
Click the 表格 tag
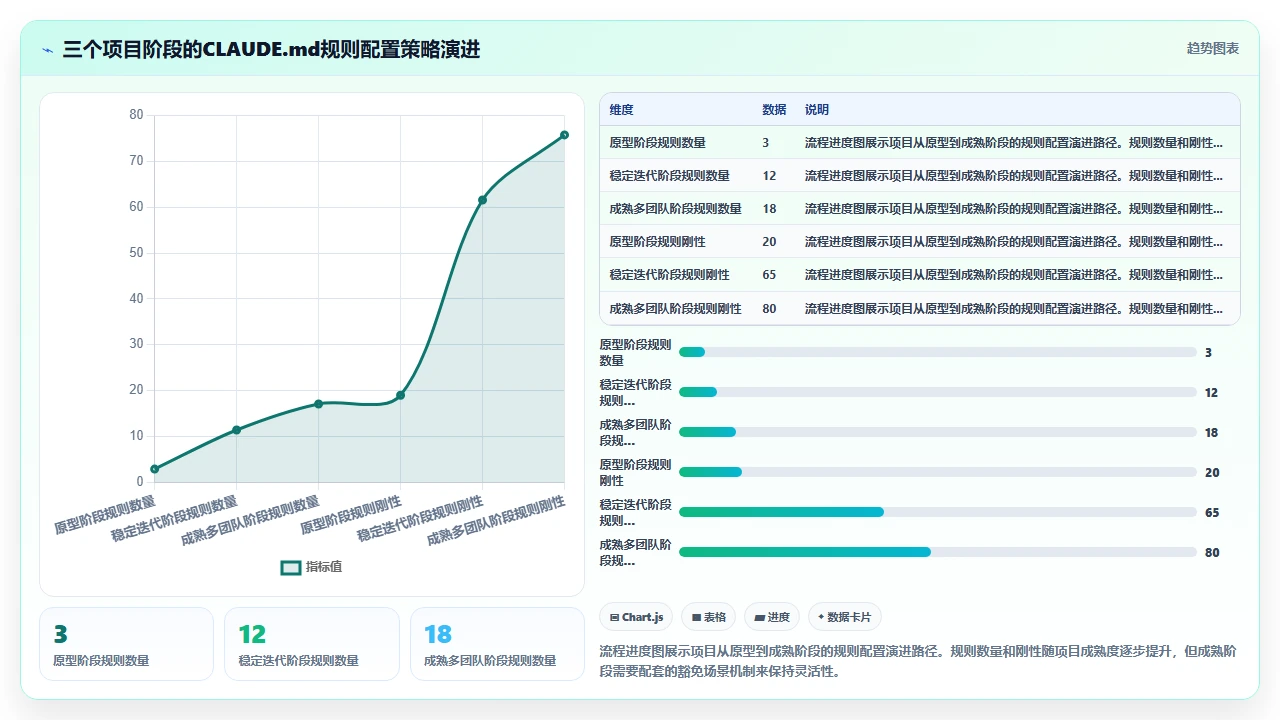click(x=709, y=617)
